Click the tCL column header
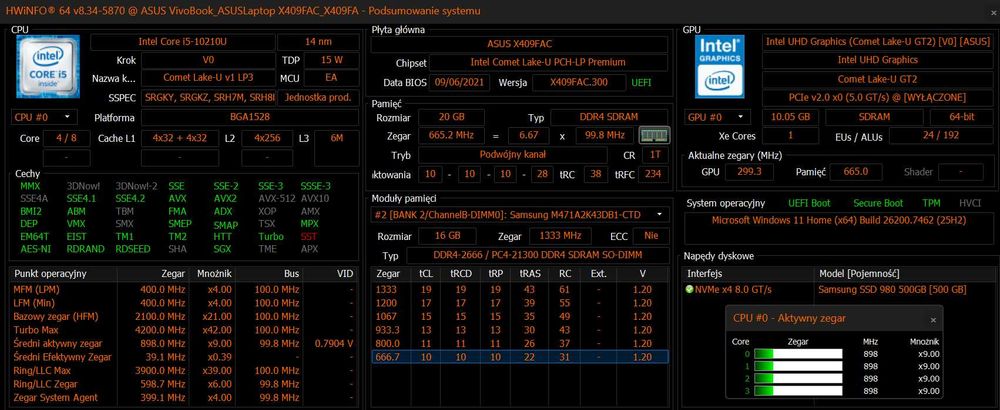 point(425,274)
